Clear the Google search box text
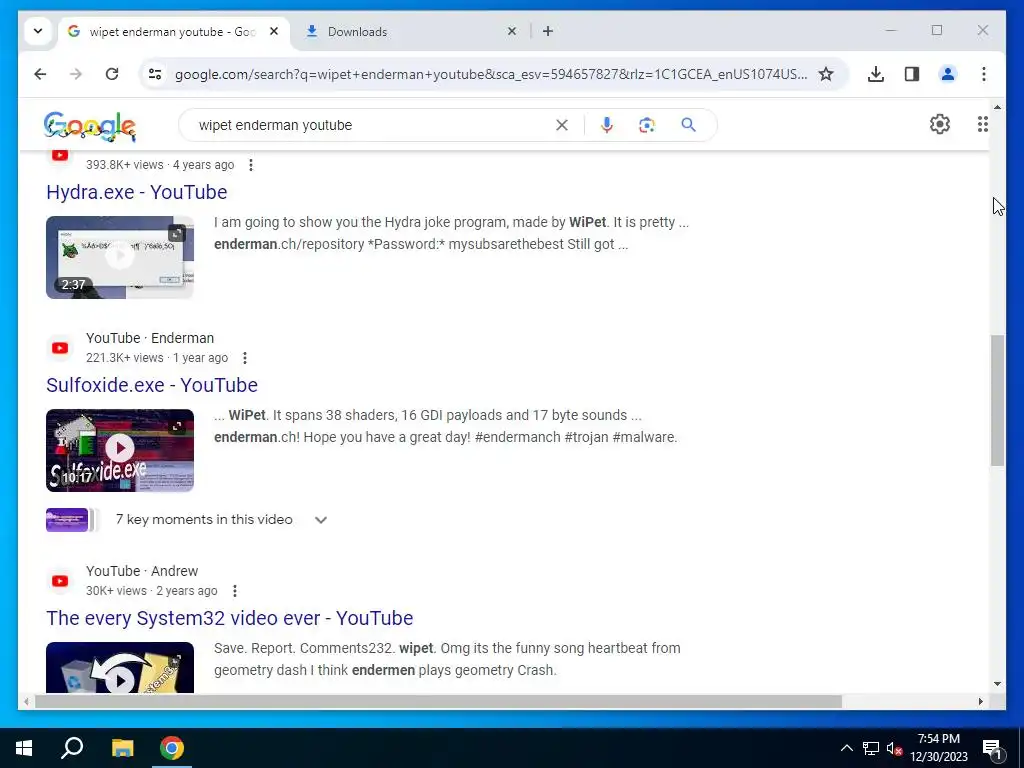1024x768 pixels. (562, 125)
